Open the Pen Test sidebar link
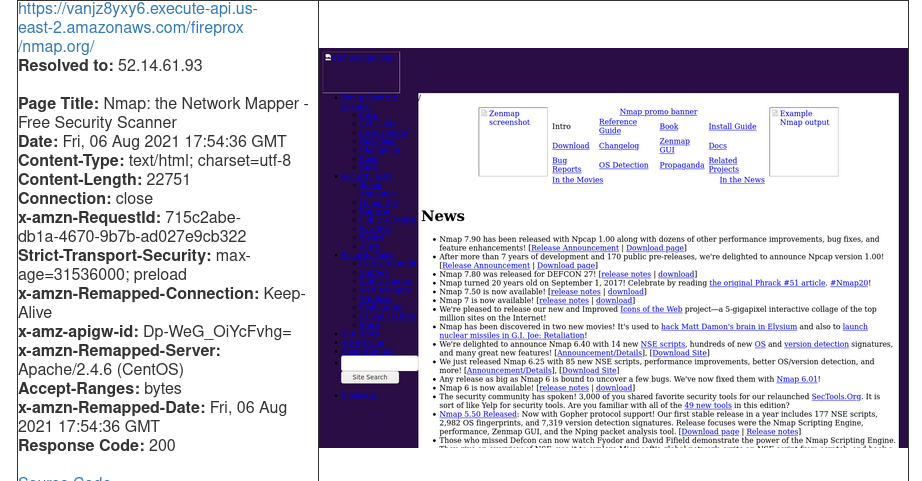922x481 pixels. tap(375, 229)
